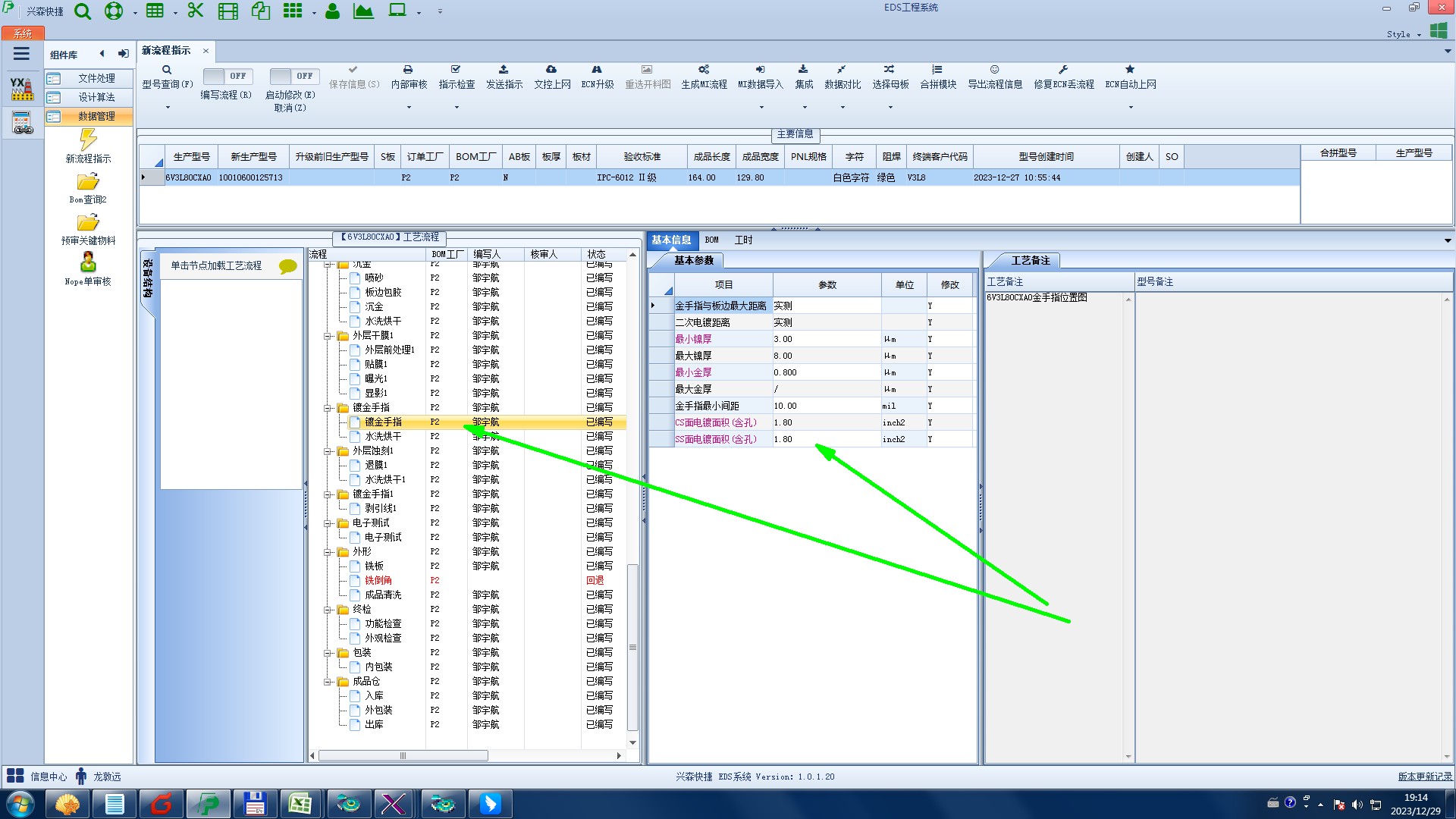Screen dimensions: 1456x819
Task: Open the 新流程指示 lightning icon in sidebar
Action: (x=88, y=140)
